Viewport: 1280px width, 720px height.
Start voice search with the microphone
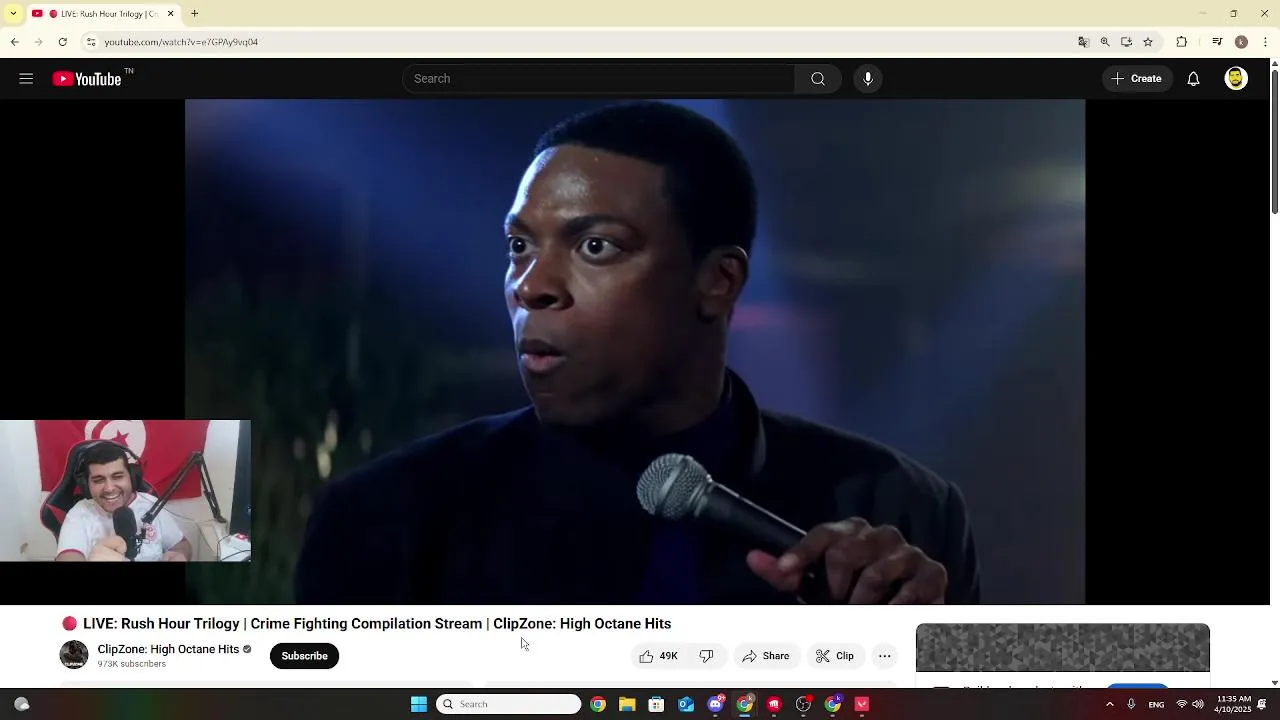pyautogui.click(x=868, y=79)
